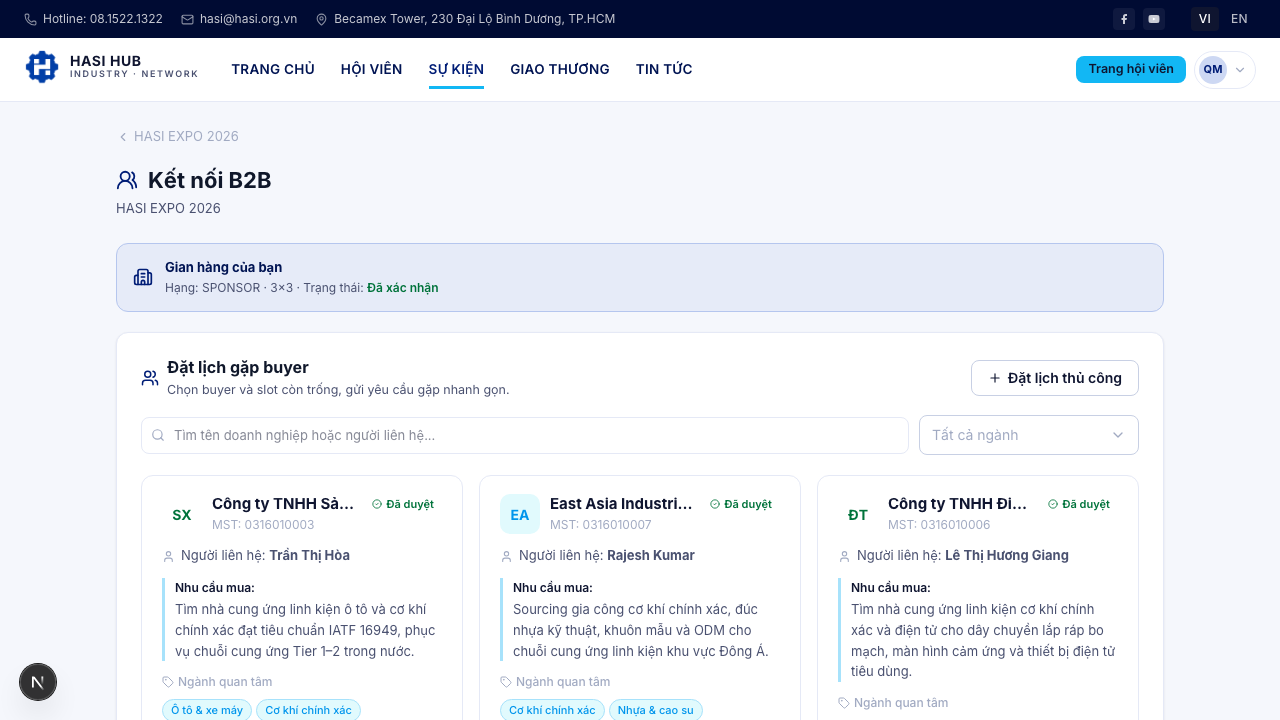Click the hotline number 08.1522.1322
This screenshot has width=1280, height=720.
[103, 19]
